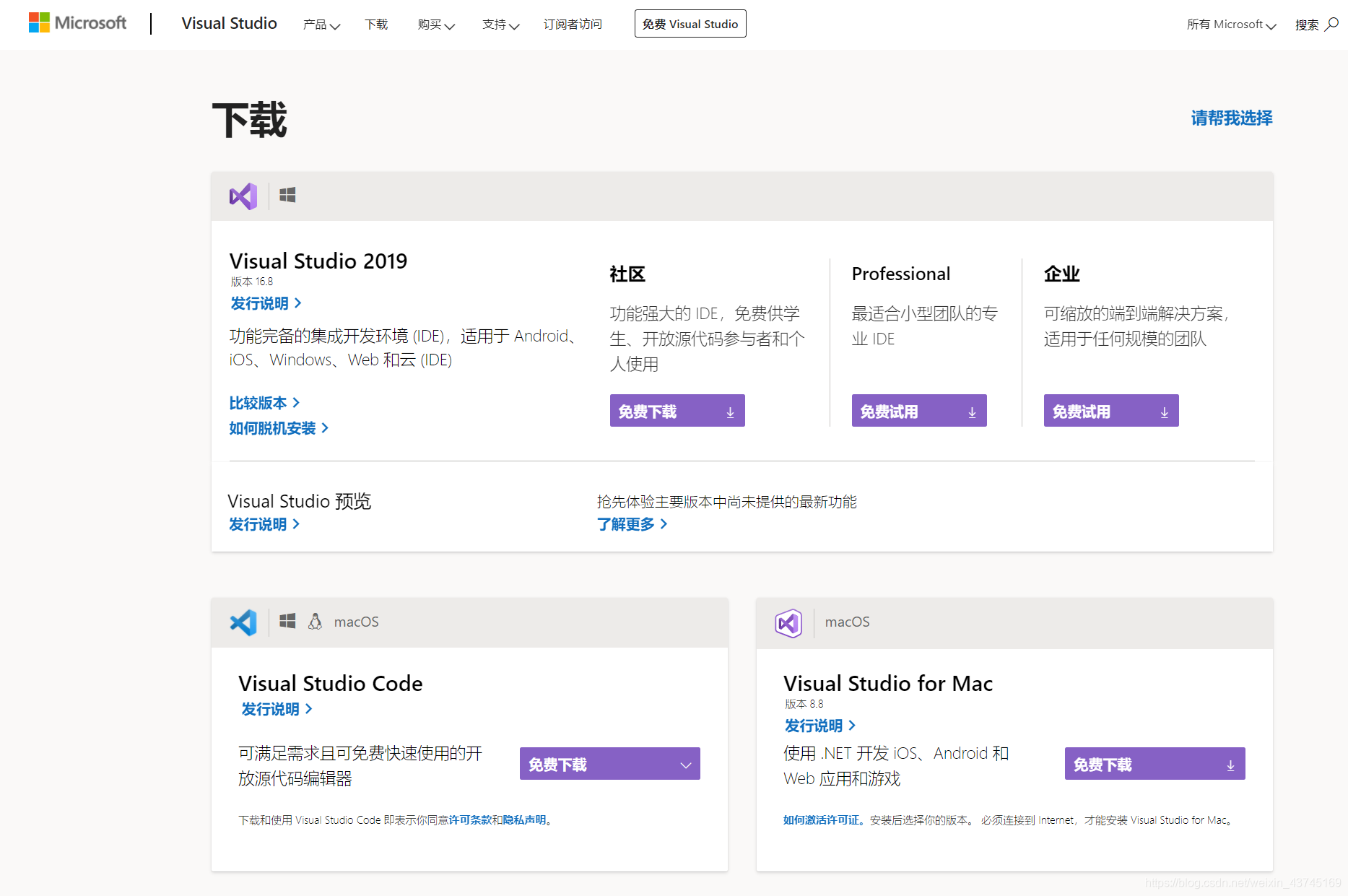Viewport: 1348px width, 896px height.
Task: Click the Visual Studio Code heading
Action: pos(331,683)
